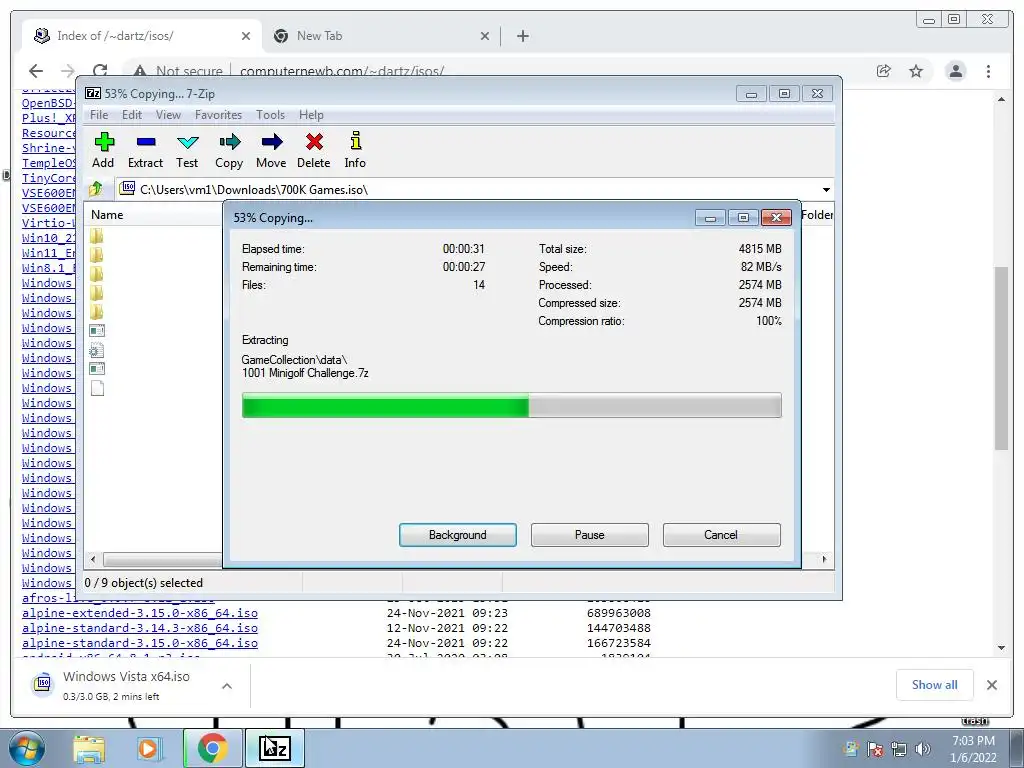The height and width of the screenshot is (768, 1024).
Task: Open alpine-standard-3.14.3-x86_64.iso link
Action: click(x=140, y=628)
